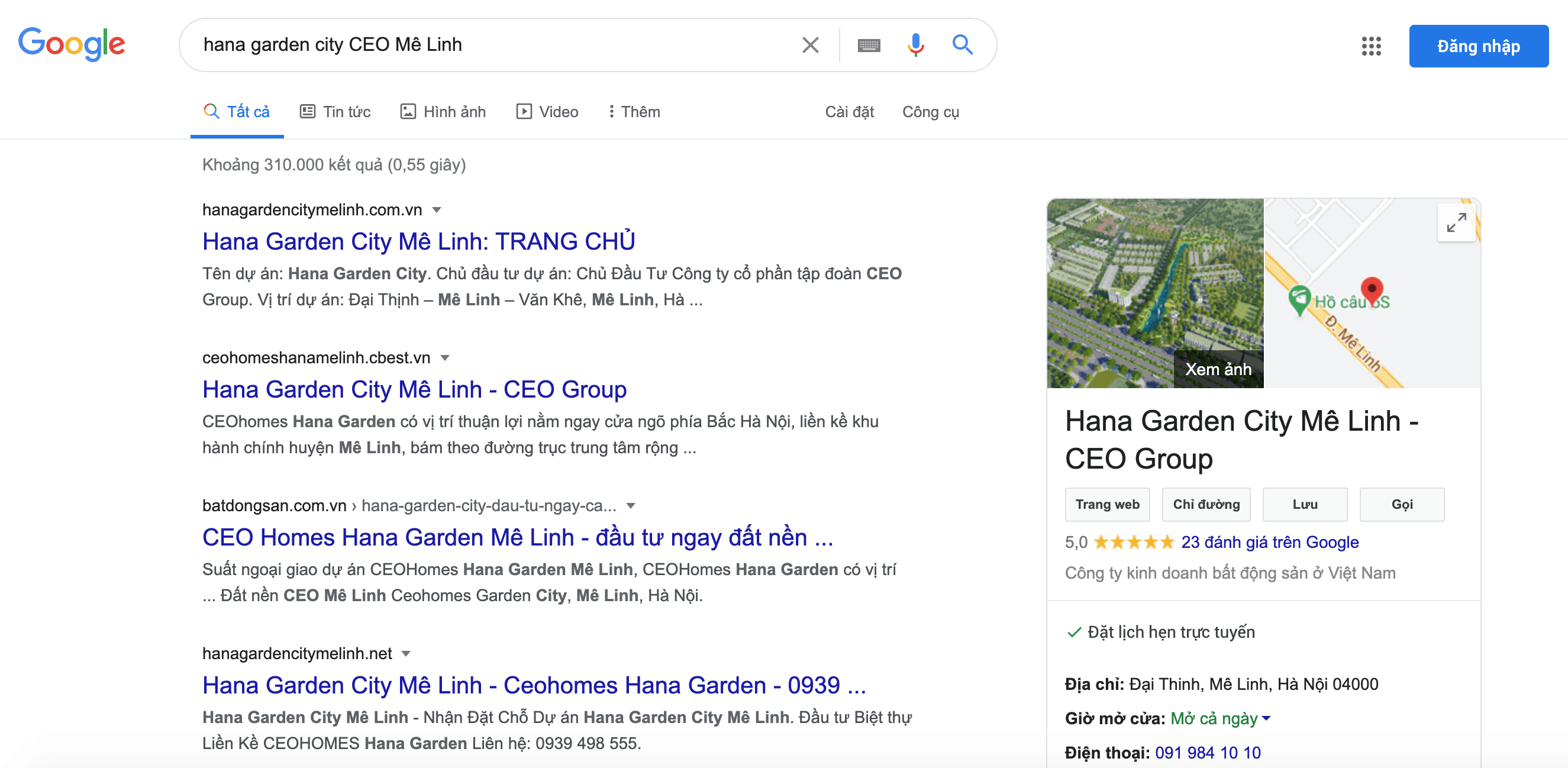
Task: Open Cài đặt settings menu
Action: (x=849, y=112)
